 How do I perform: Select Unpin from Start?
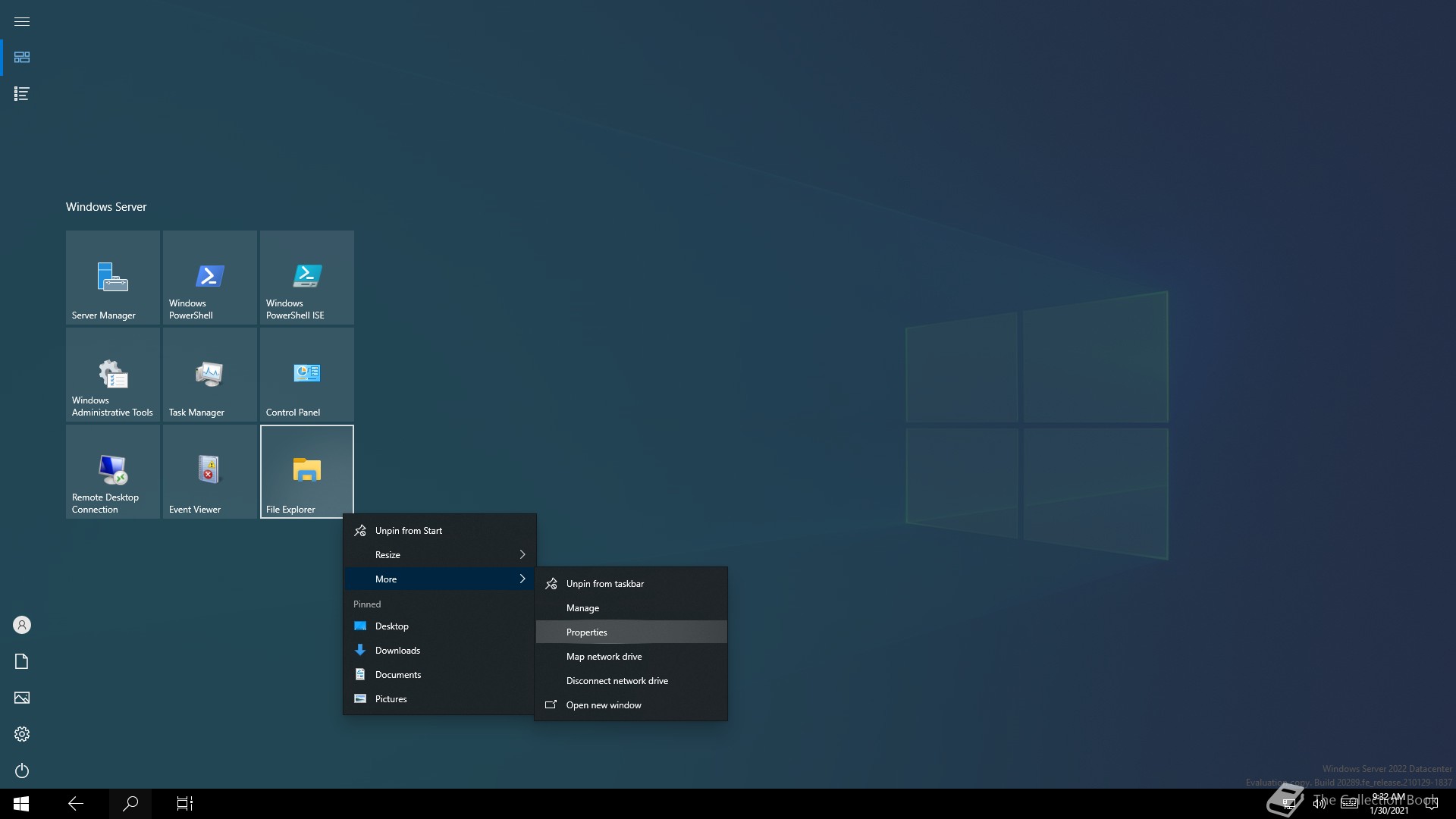[440, 531]
